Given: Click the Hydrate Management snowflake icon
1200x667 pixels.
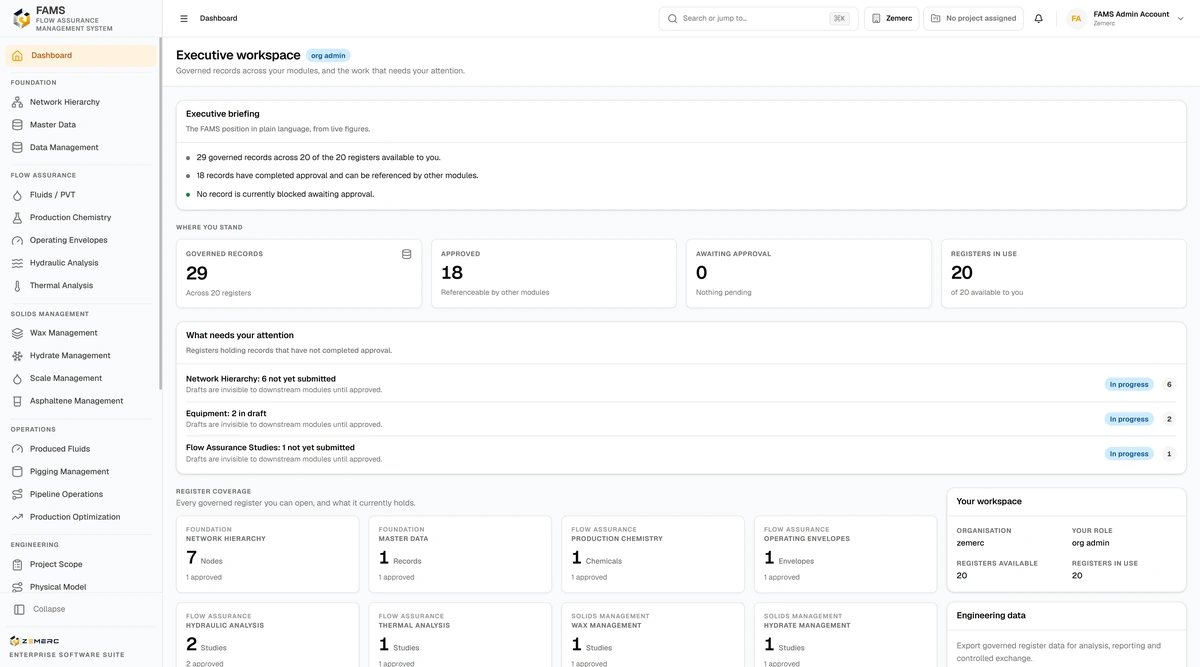Looking at the screenshot, I should tap(17, 356).
